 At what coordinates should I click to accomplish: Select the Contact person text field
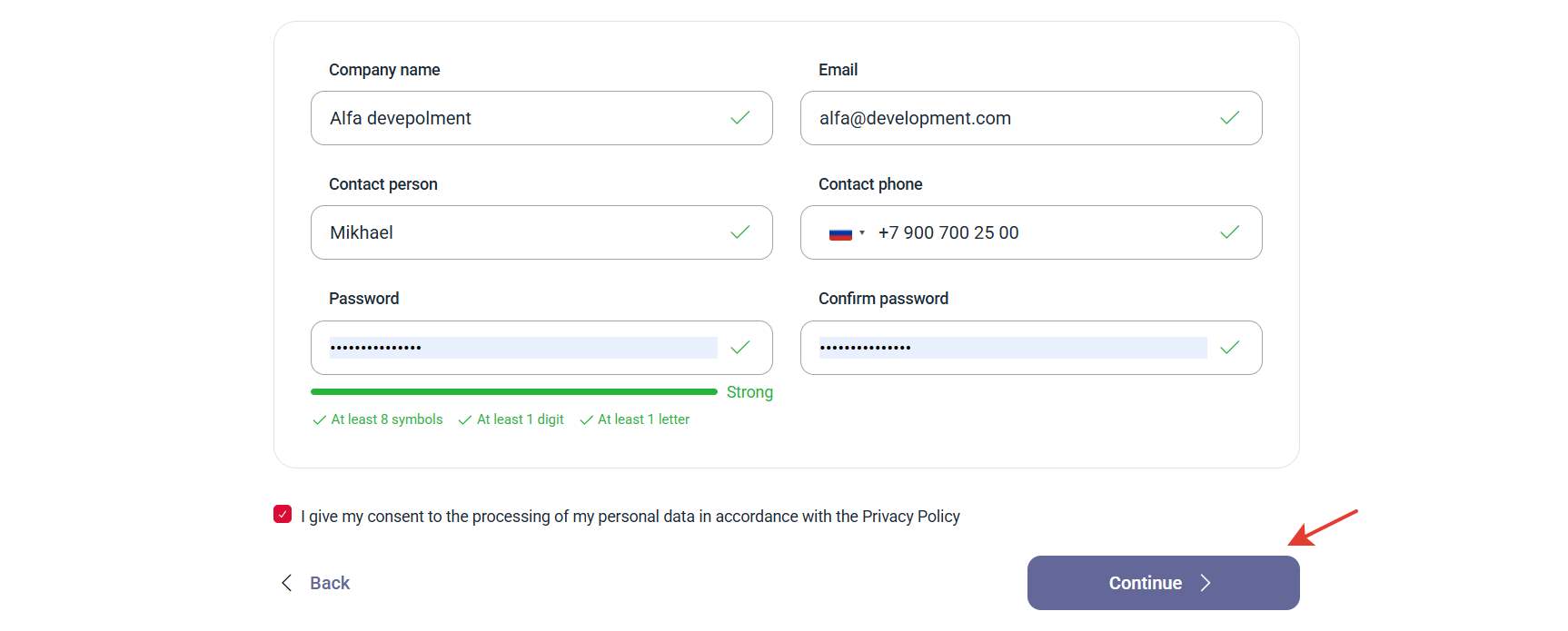point(541,232)
